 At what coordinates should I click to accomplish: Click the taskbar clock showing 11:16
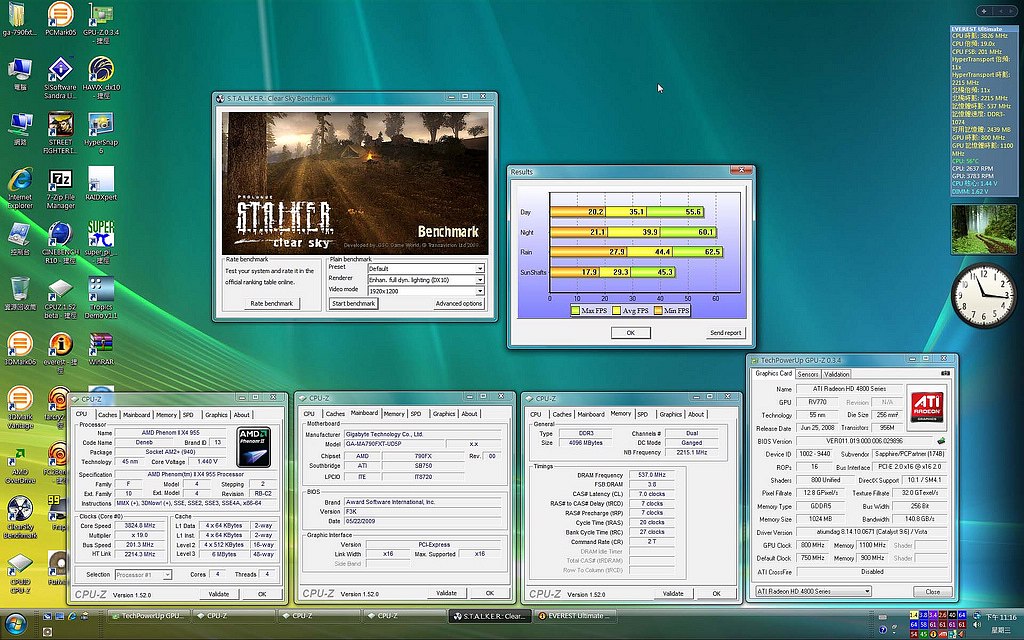(1000, 617)
